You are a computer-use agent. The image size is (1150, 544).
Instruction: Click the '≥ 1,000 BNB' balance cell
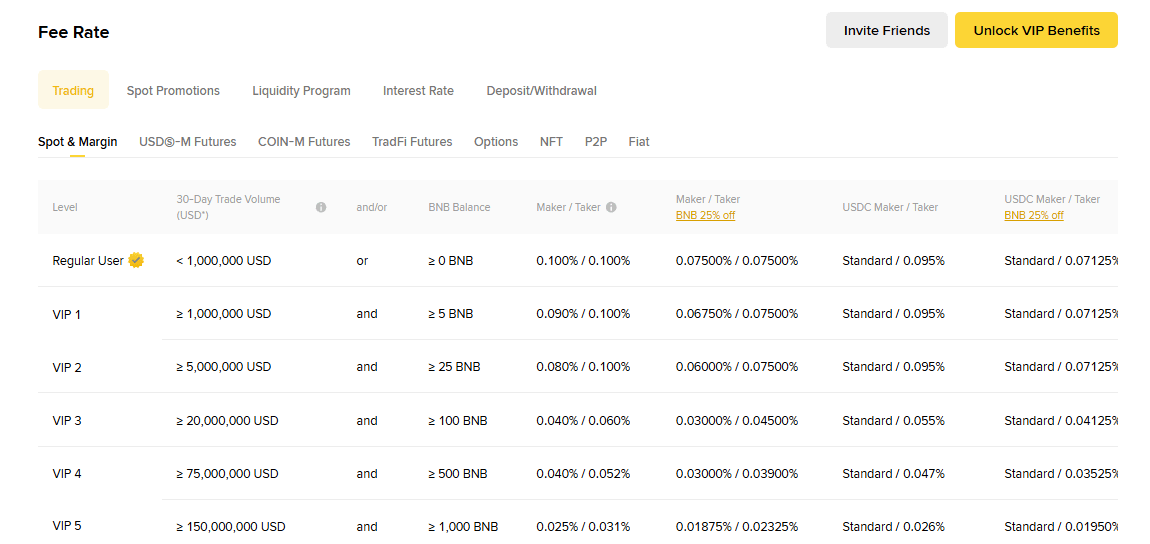pyautogui.click(x=464, y=526)
